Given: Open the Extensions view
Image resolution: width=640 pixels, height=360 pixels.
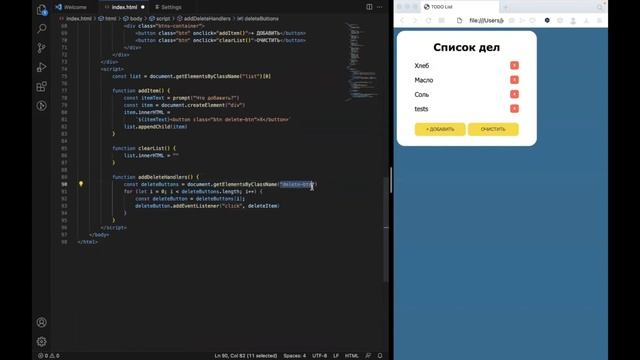Looking at the screenshot, I should [42, 87].
